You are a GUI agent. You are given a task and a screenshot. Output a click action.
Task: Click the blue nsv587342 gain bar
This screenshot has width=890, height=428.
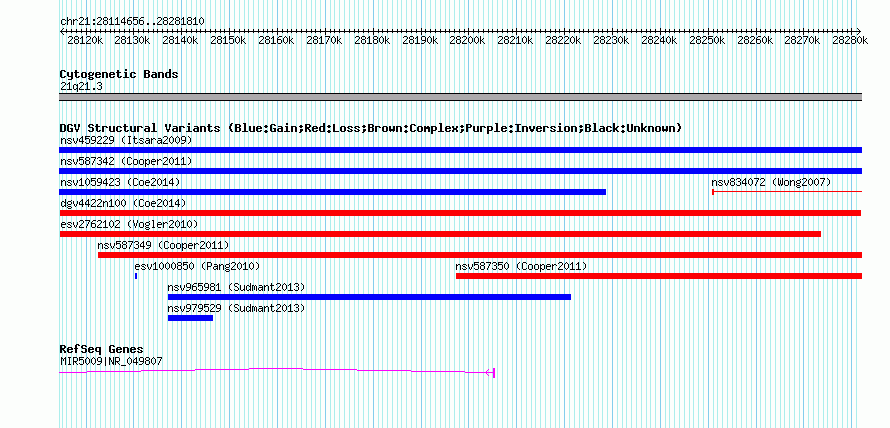click(461, 171)
